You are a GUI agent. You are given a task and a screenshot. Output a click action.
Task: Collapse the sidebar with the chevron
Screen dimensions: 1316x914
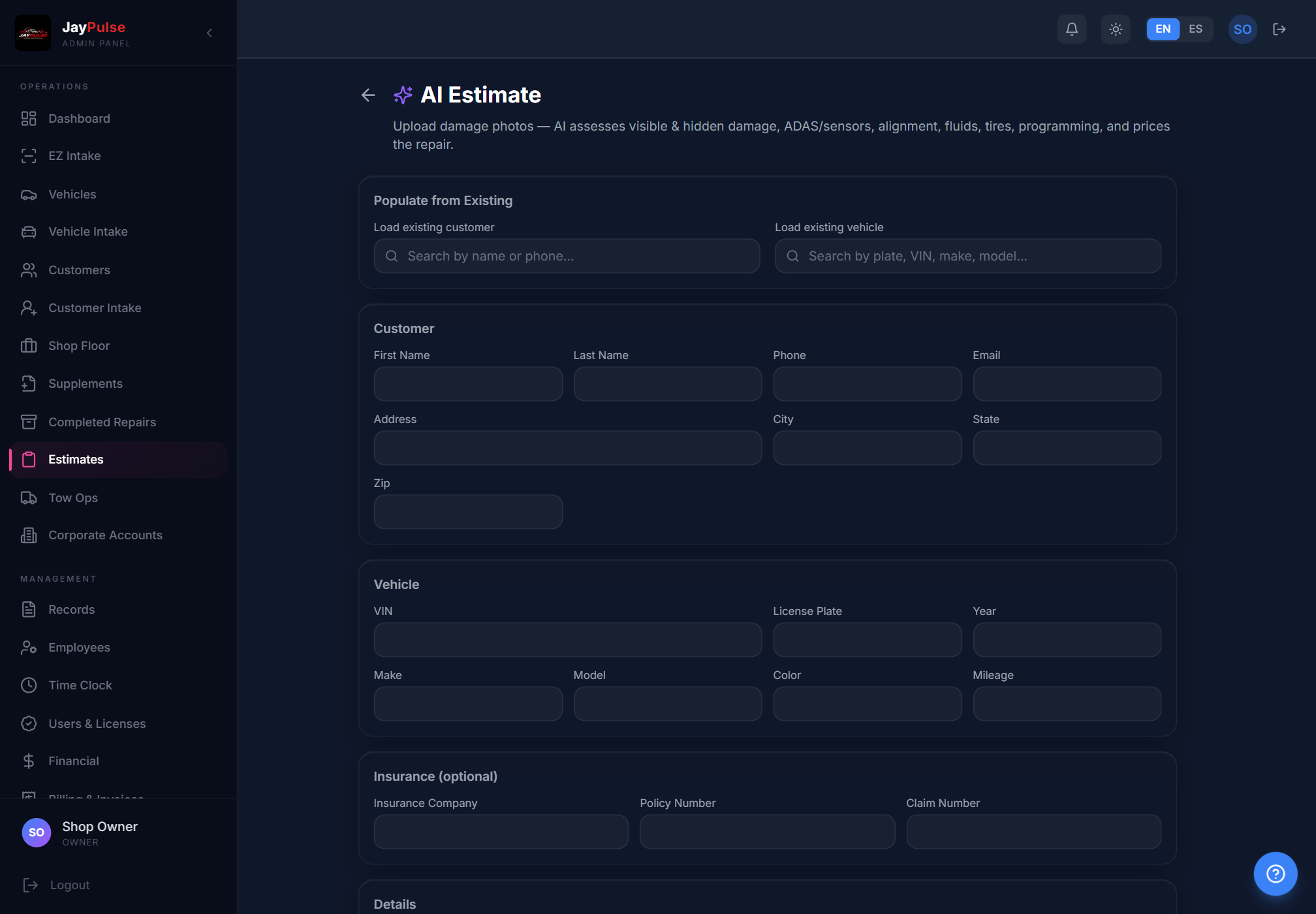(x=210, y=33)
